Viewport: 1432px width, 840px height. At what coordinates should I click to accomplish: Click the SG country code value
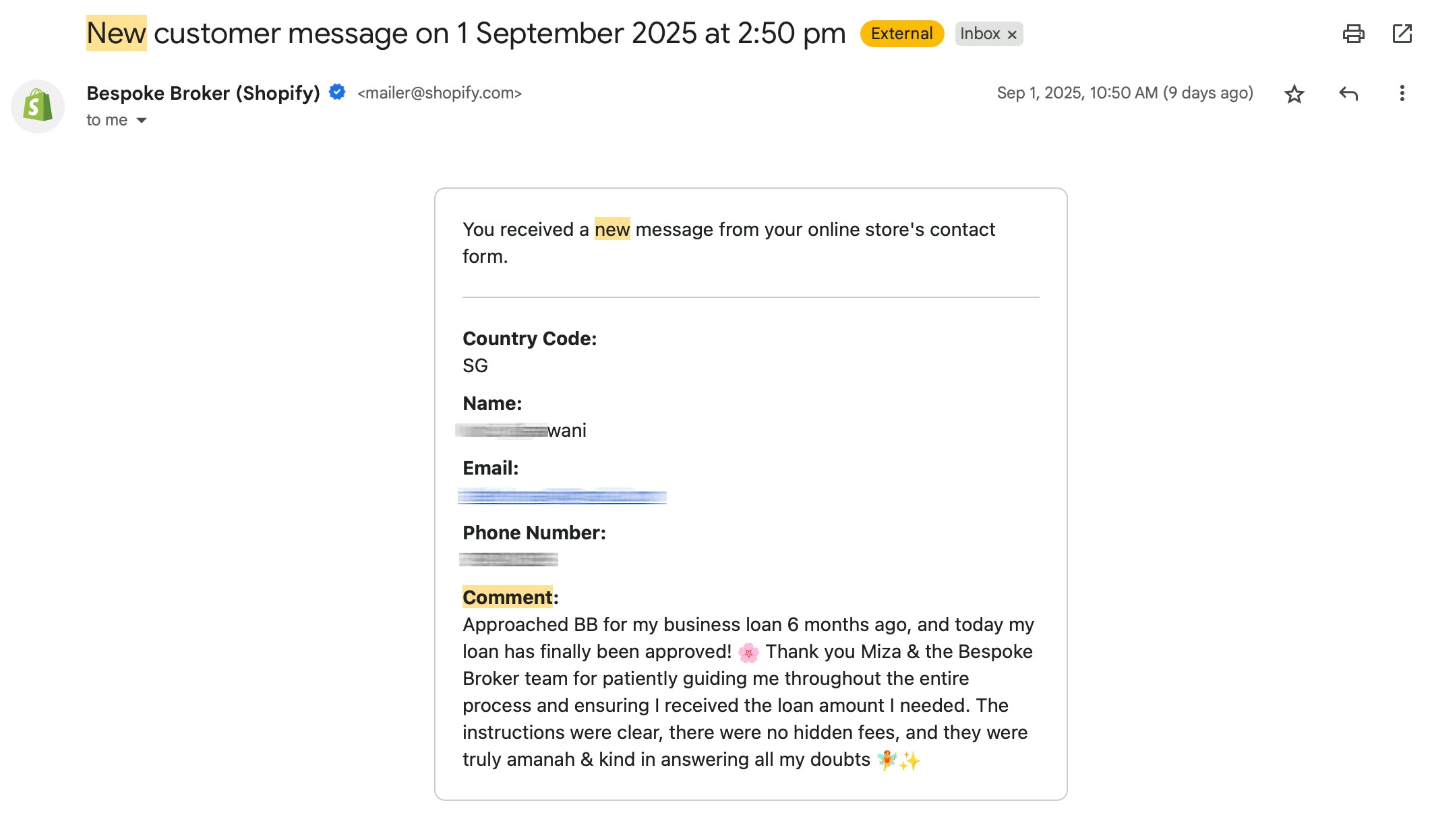click(475, 365)
